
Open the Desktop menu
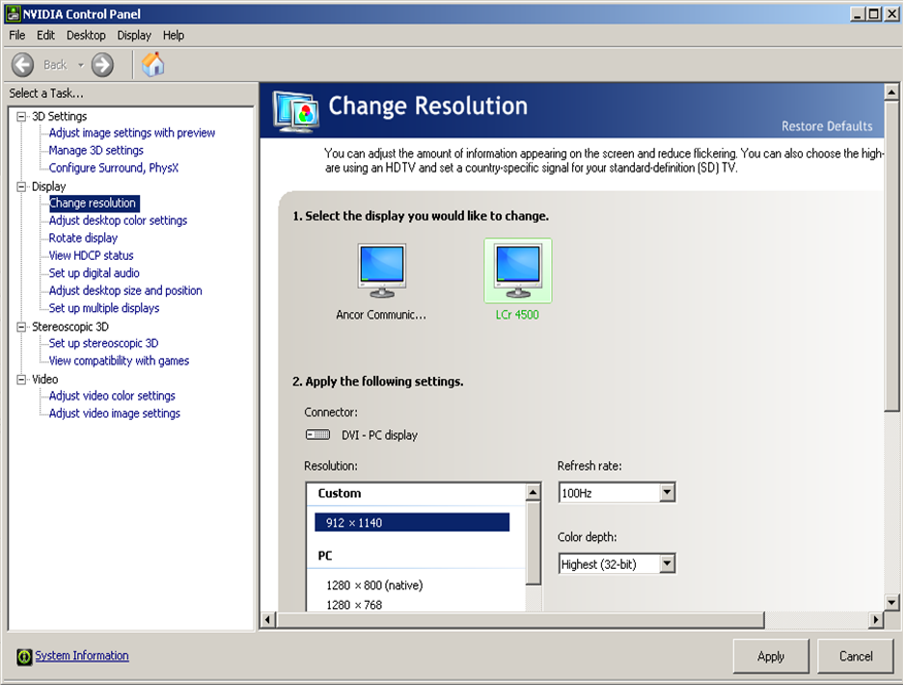(86, 35)
